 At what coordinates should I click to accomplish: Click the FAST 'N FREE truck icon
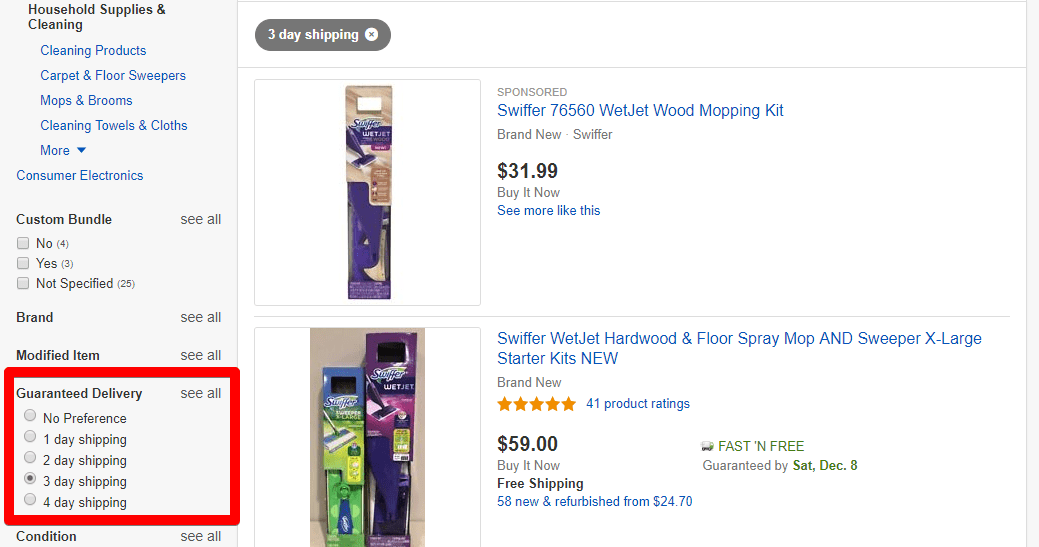708,446
